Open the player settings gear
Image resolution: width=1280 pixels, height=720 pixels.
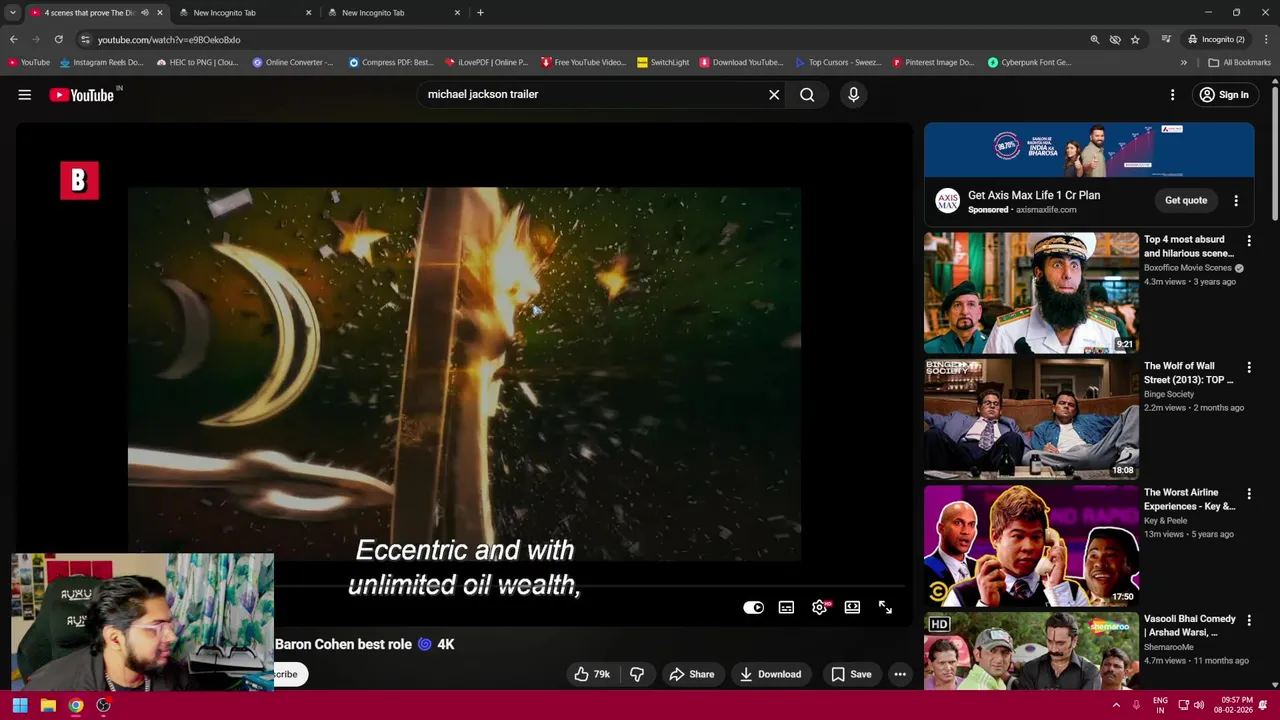[820, 607]
